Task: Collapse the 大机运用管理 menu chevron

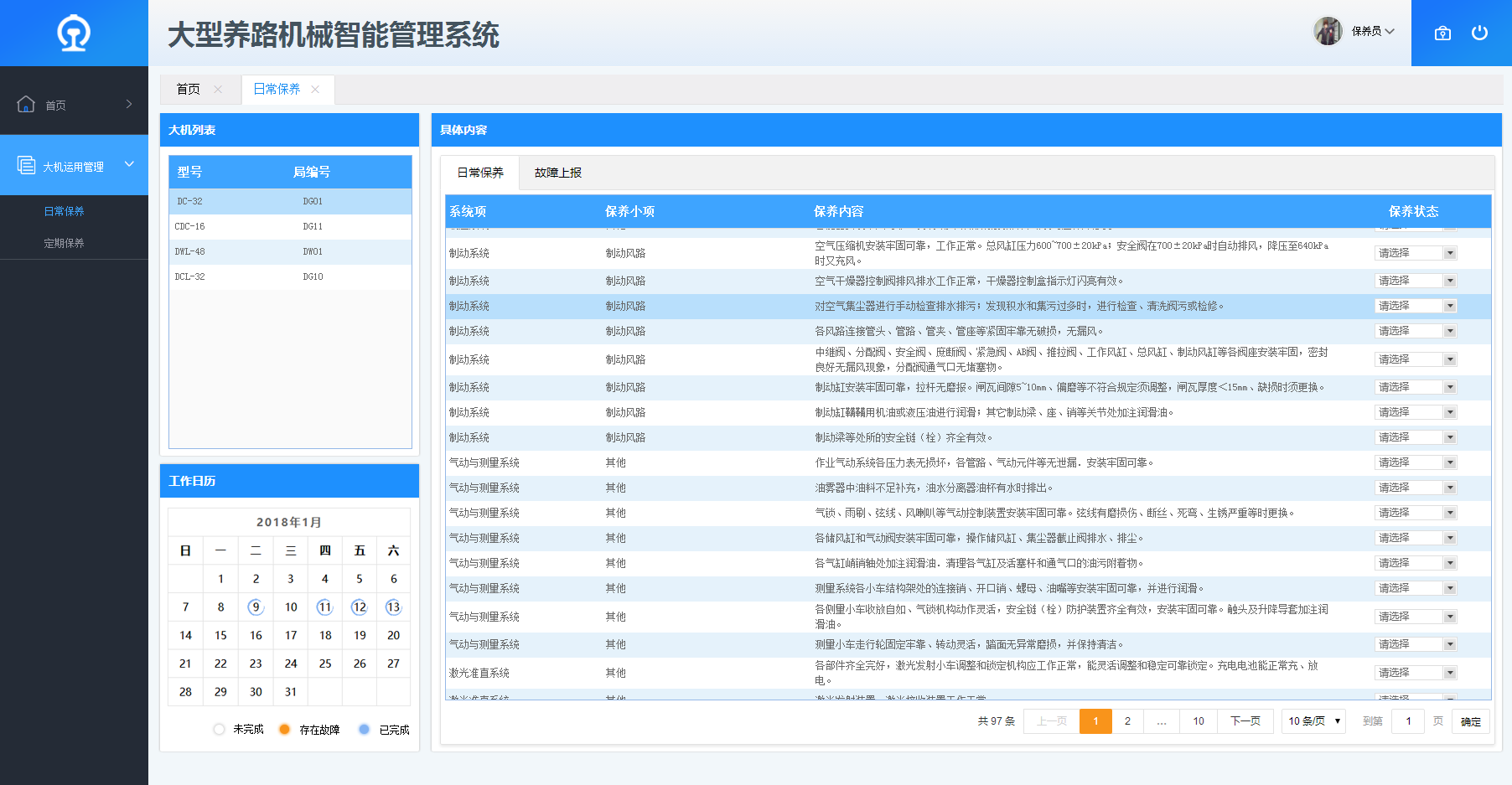Action: 129,165
